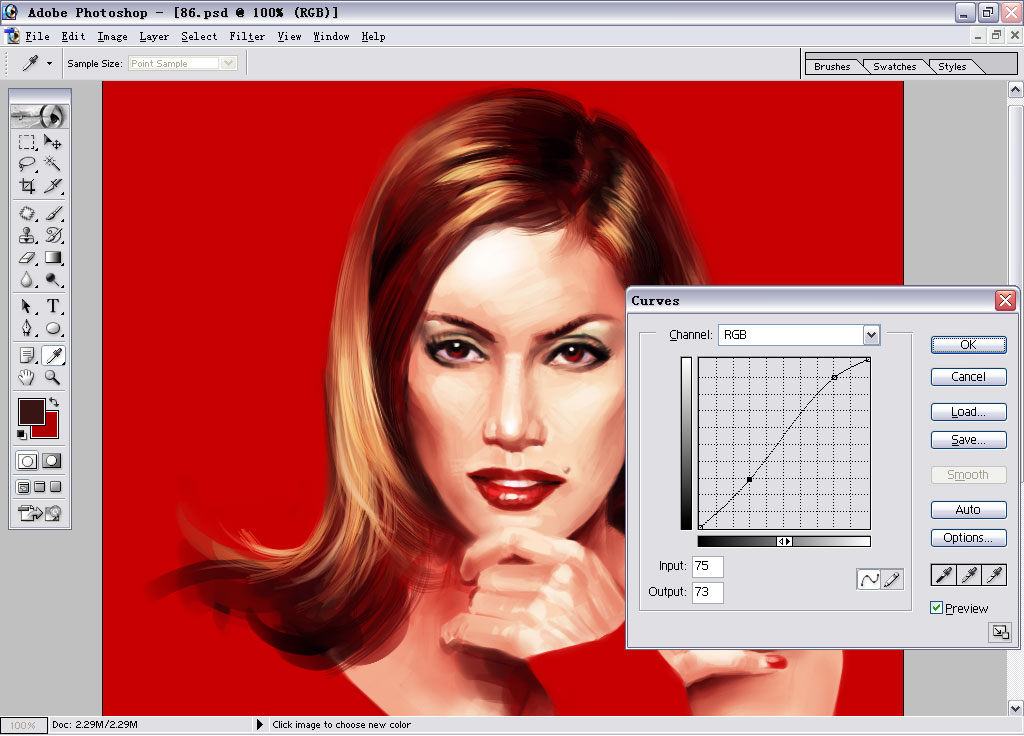Screen dimensions: 1024x736
Task: Switch to Standard Screen mode
Action: 24,487
